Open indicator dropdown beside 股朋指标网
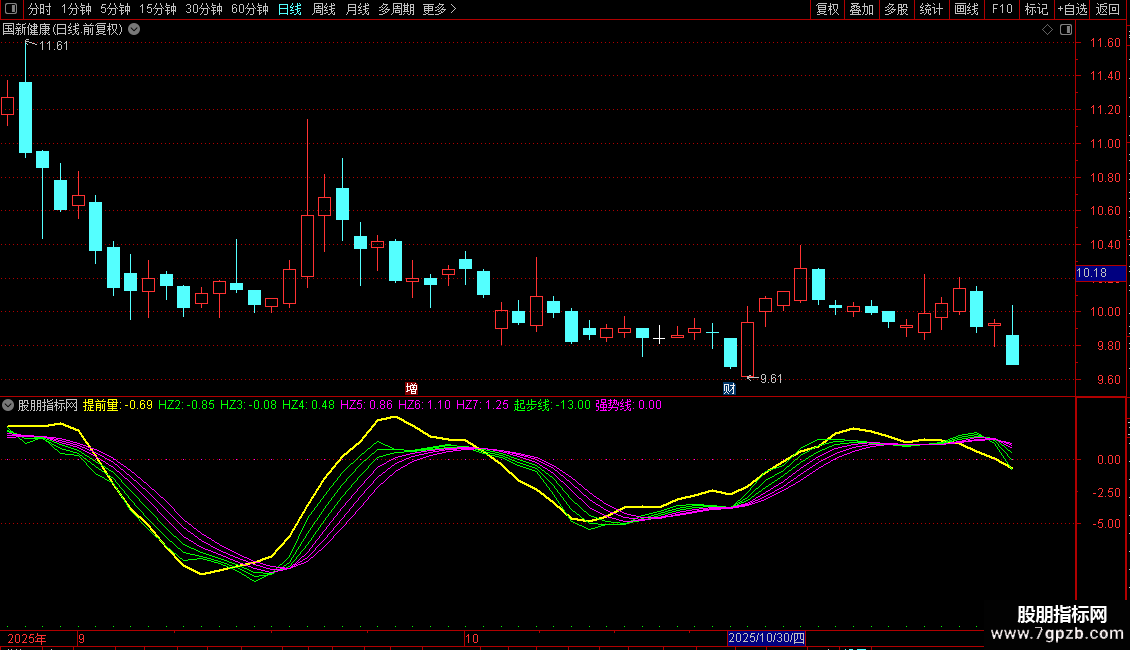Screen dimensions: 1130x650 [8, 405]
